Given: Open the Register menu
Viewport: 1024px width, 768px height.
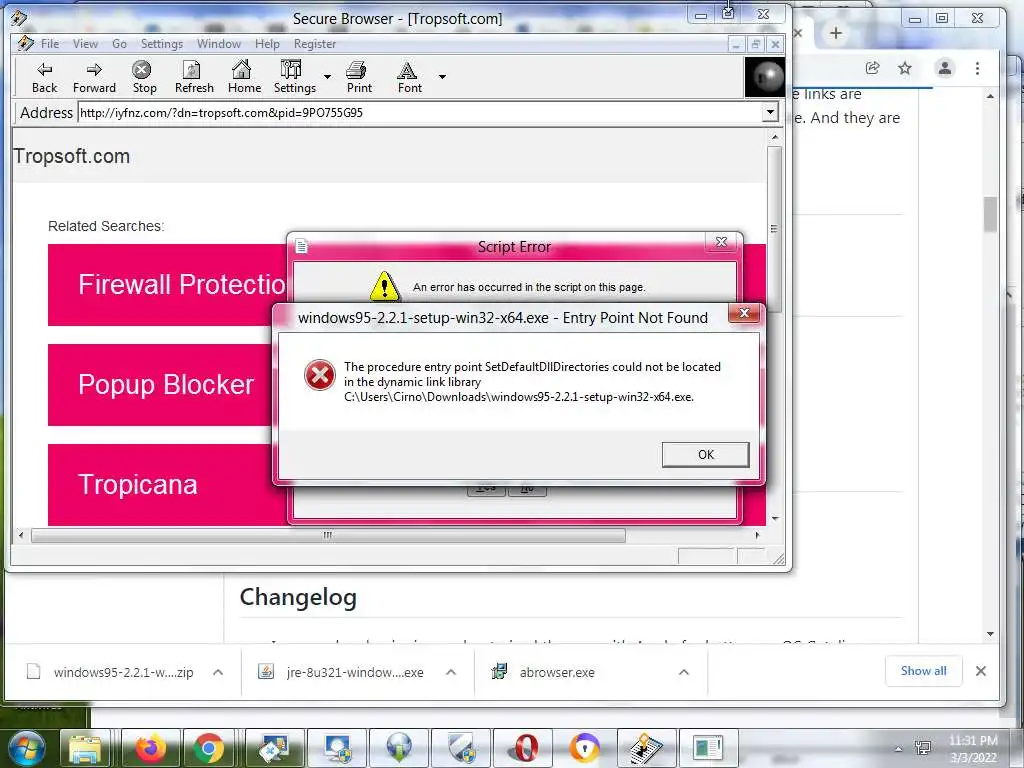Looking at the screenshot, I should [315, 44].
